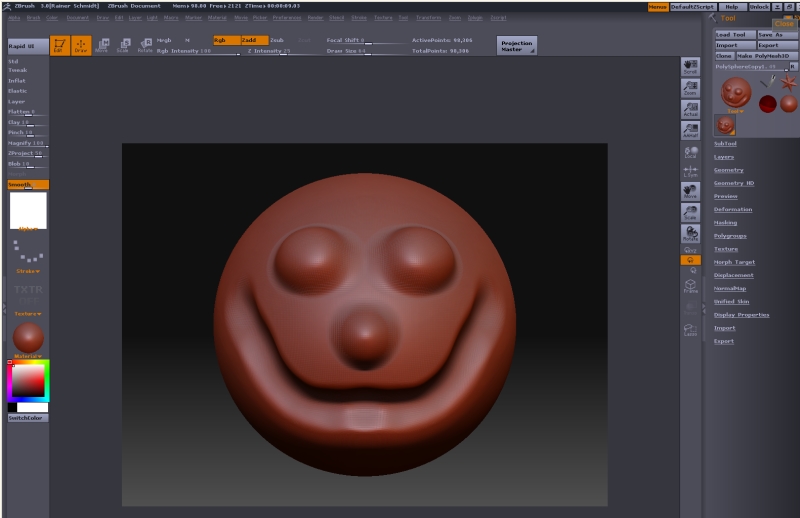Viewport: 800px width, 518px height.
Task: Select the Smooth brush in left panel
Action: [28, 185]
